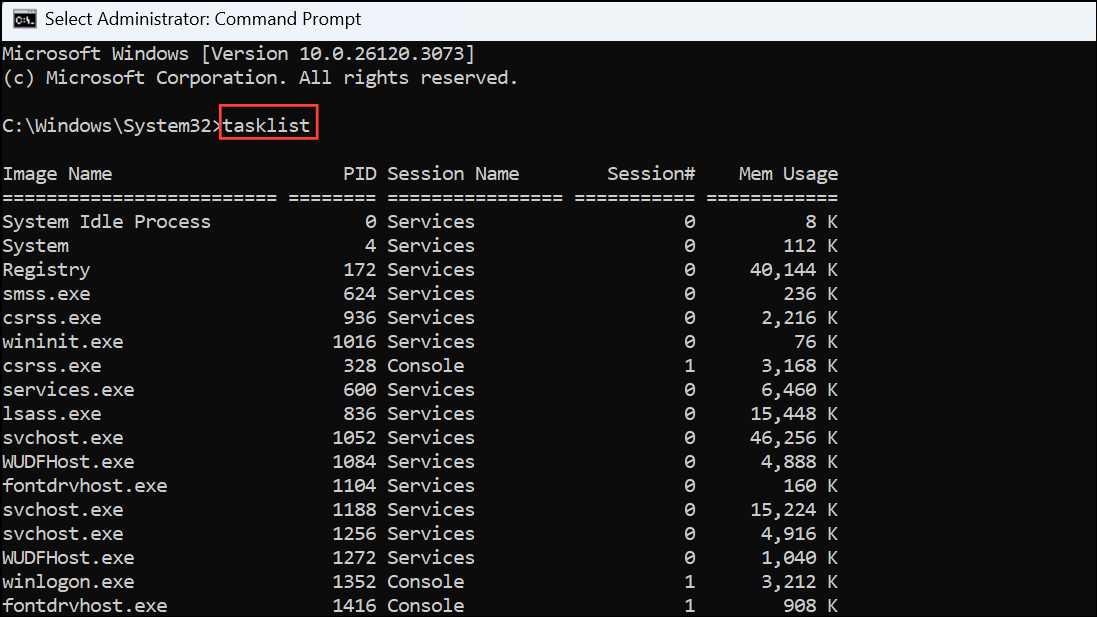Viewport: 1097px width, 617px height.
Task: Select the fontdrvhost.exe entry with PID 1416
Action: point(84,605)
